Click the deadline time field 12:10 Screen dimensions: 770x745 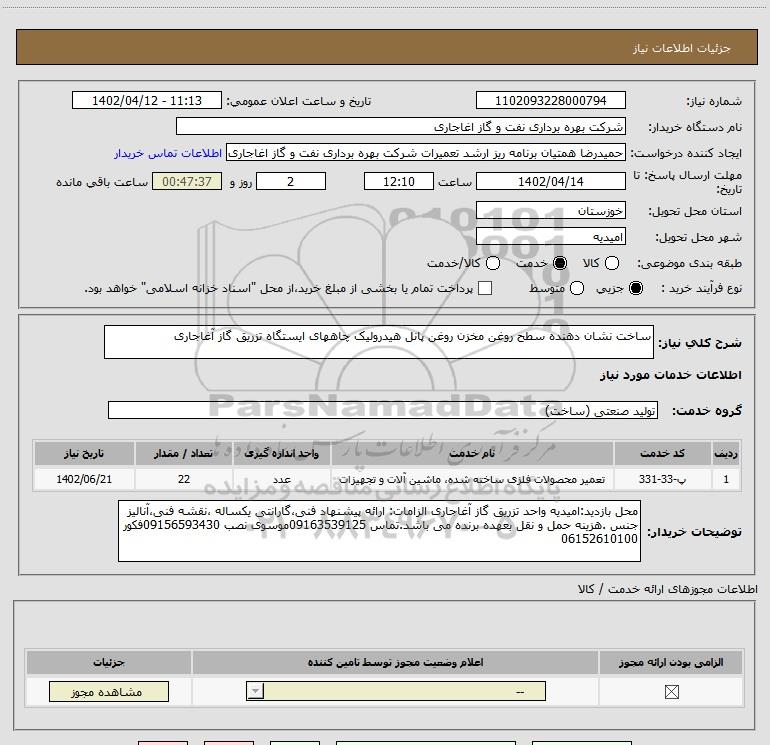(x=399, y=181)
